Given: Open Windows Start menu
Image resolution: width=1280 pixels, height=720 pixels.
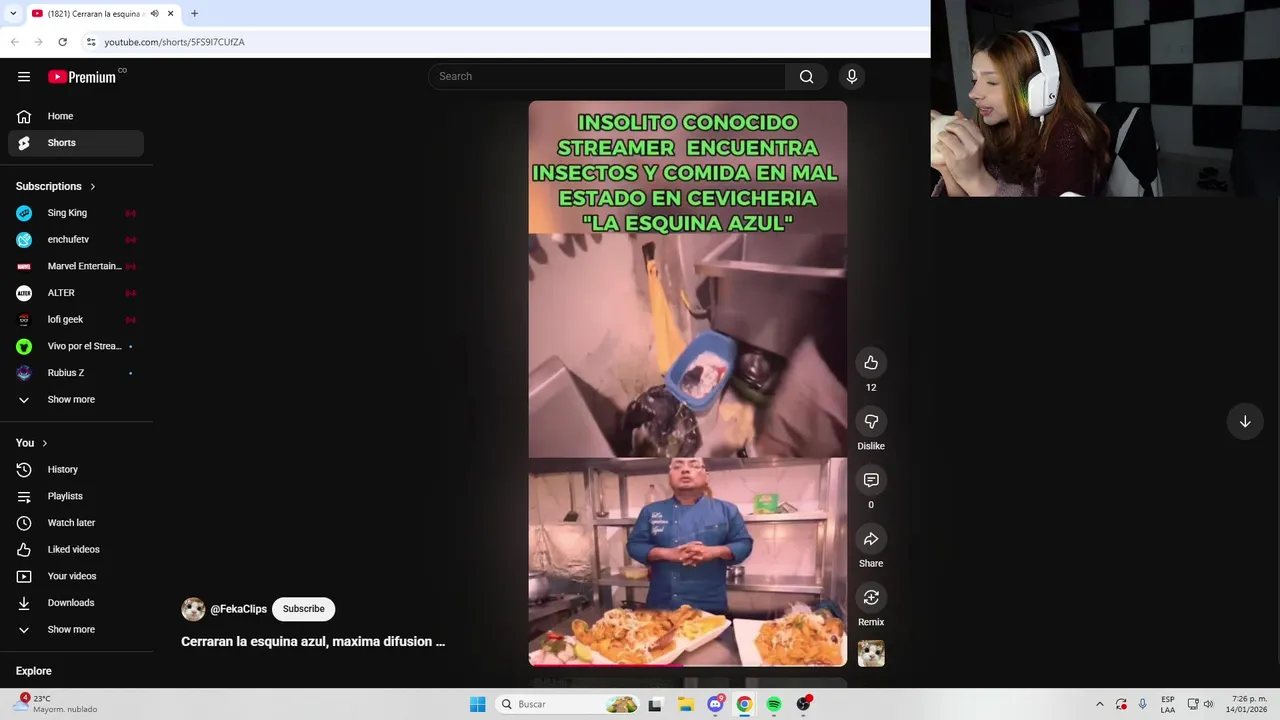Looking at the screenshot, I should 478,704.
